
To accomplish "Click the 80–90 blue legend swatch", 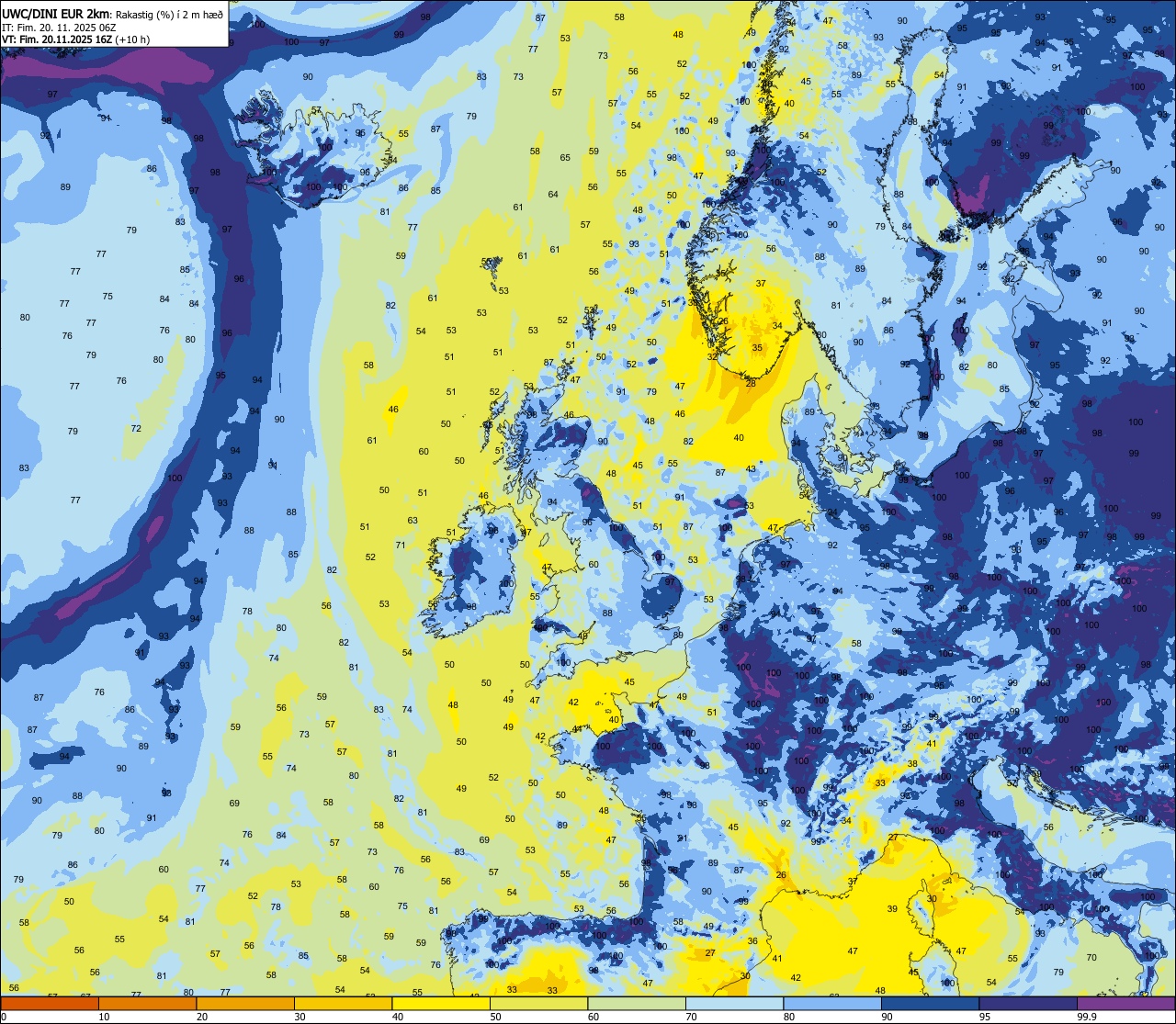I will pyautogui.click(x=832, y=1004).
